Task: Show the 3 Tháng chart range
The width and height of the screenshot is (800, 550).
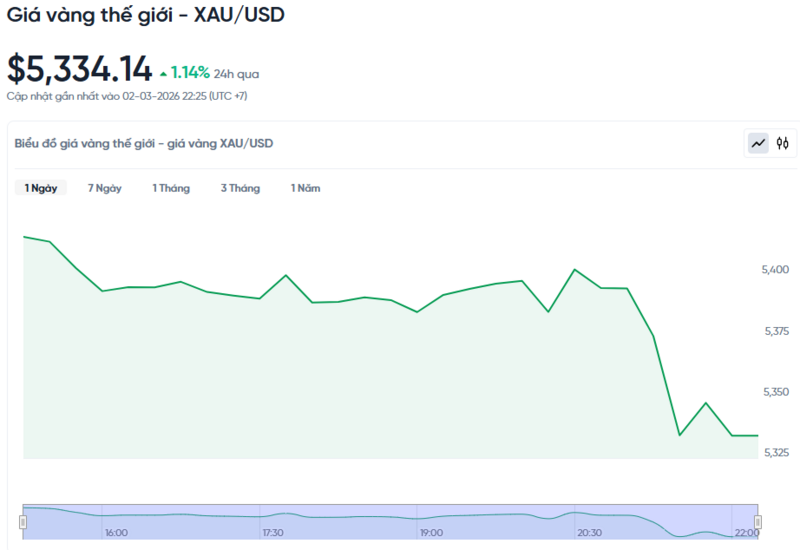Action: coord(240,188)
